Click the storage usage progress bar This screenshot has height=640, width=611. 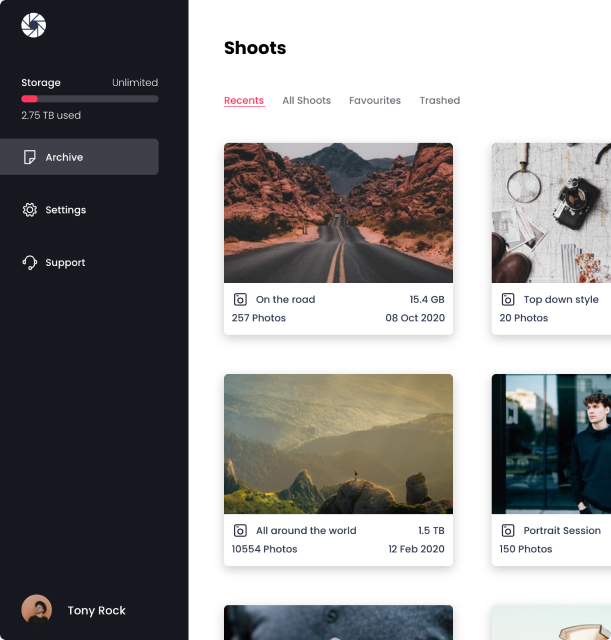click(90, 99)
